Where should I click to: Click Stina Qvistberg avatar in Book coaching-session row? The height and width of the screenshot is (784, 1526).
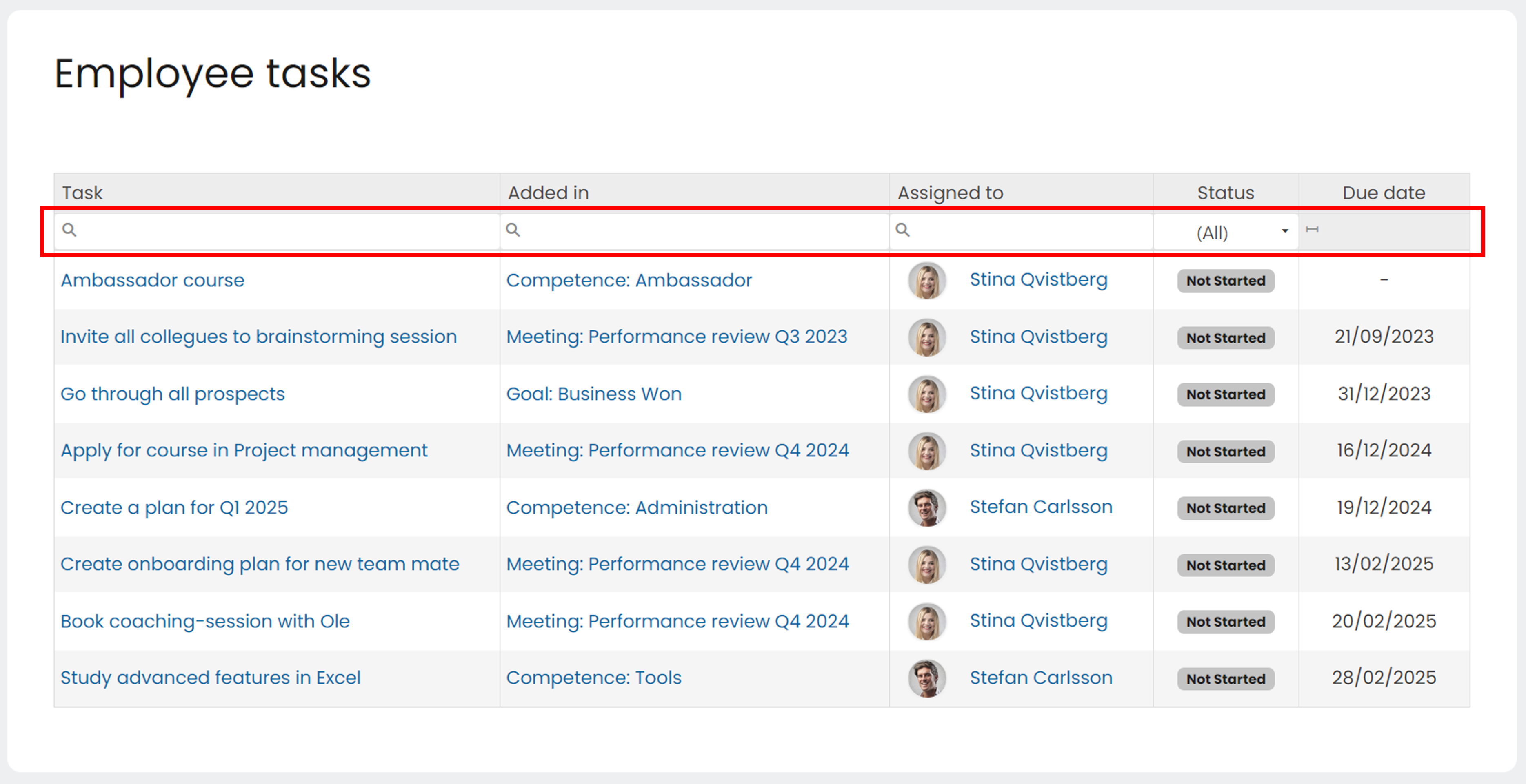[926, 621]
